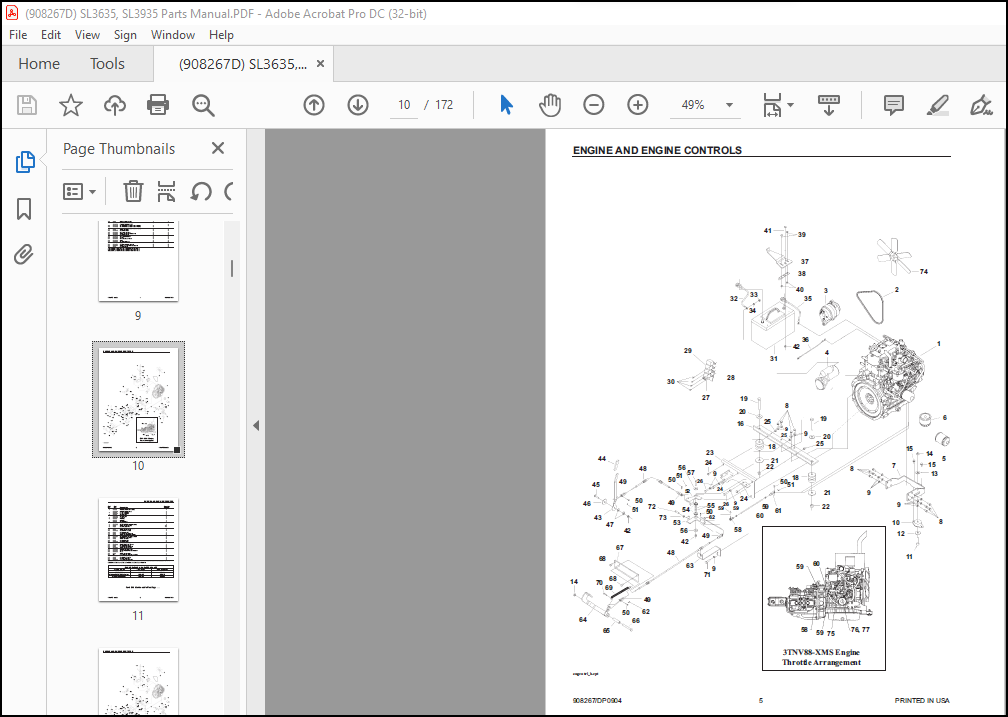Click the 49% zoom value field
Image resolution: width=1008 pixels, height=717 pixels.
[693, 105]
